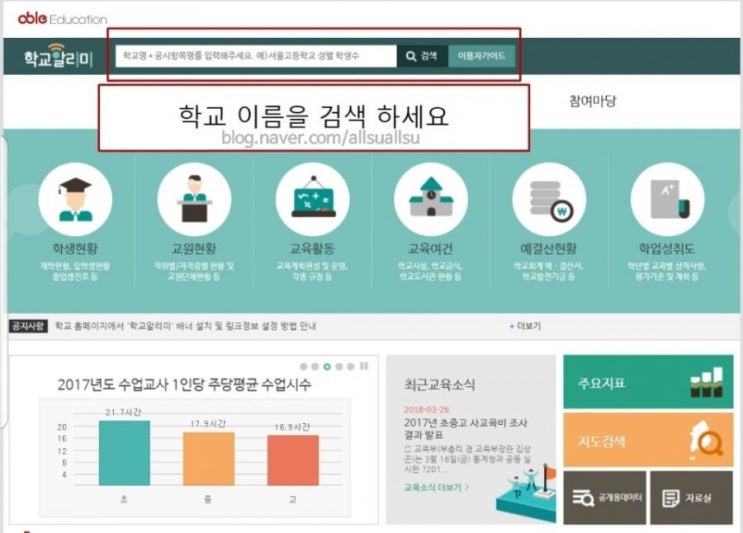Click the 교육활동 chalkboard icon
This screenshot has height=533, width=743.
tap(313, 199)
